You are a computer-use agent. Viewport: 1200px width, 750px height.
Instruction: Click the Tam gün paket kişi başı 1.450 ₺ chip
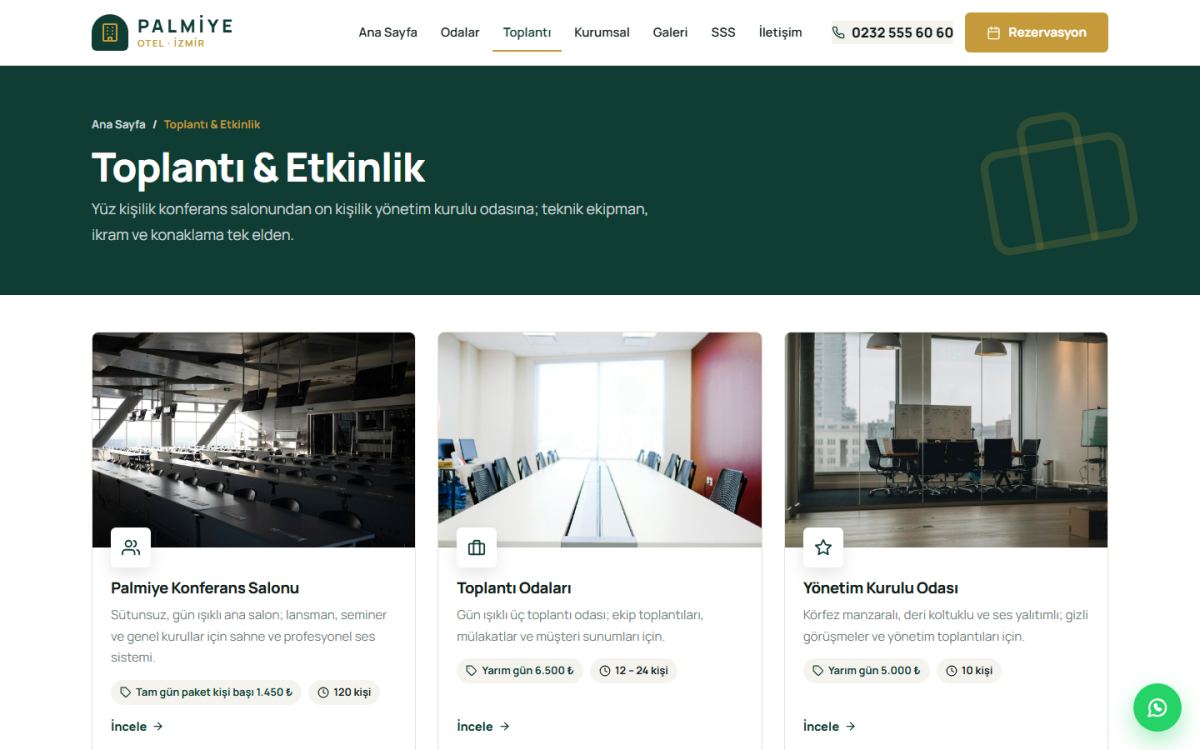pos(206,692)
